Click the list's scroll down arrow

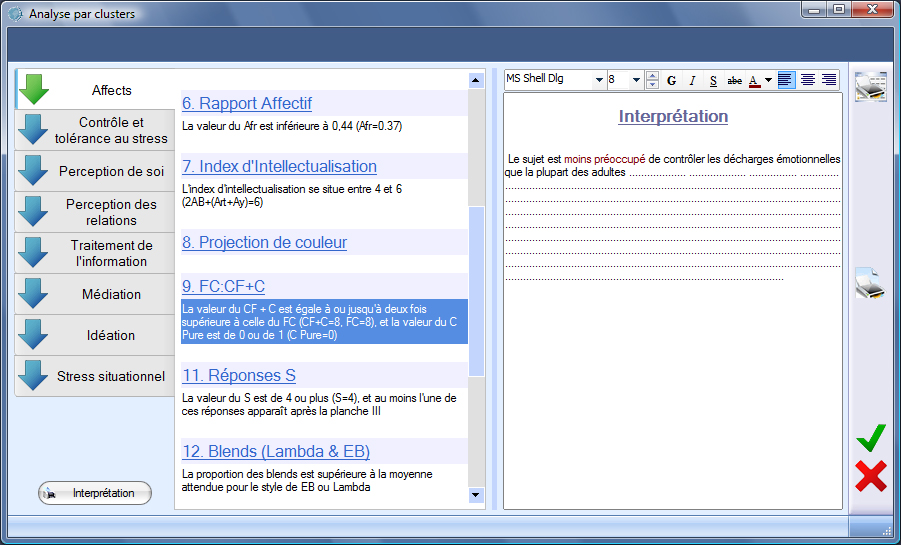pyautogui.click(x=476, y=495)
